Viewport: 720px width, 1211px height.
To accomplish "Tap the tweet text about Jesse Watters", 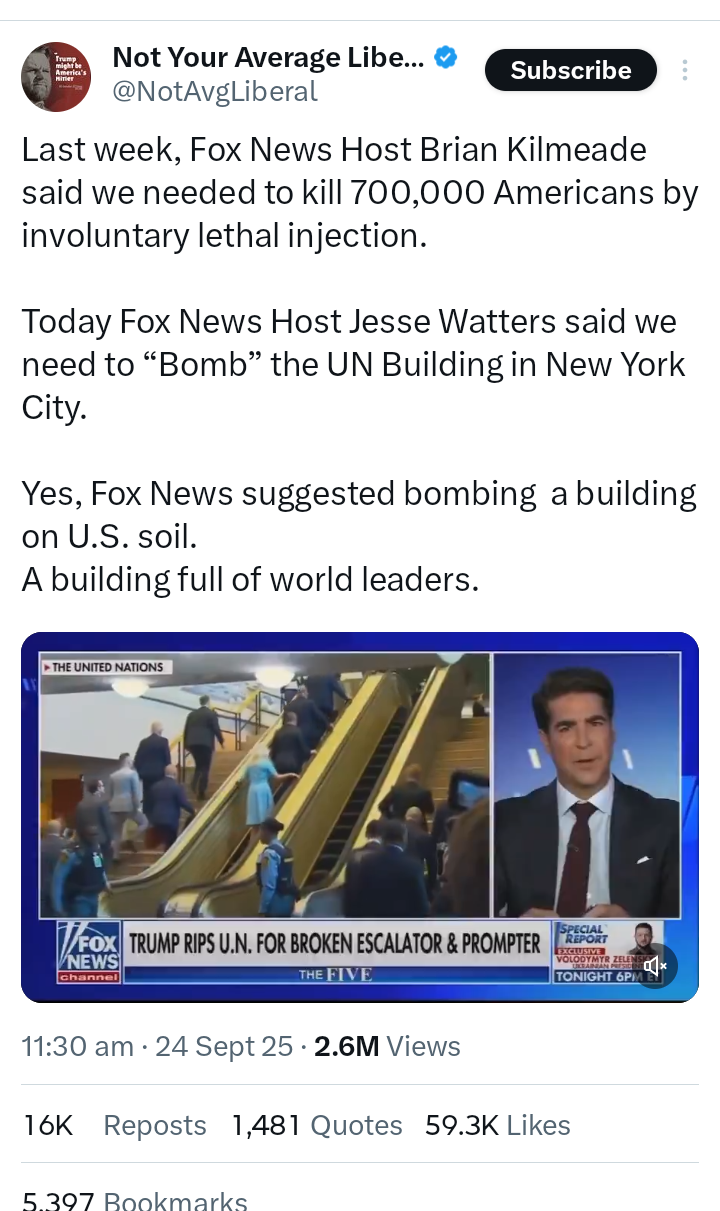I will pos(353,364).
